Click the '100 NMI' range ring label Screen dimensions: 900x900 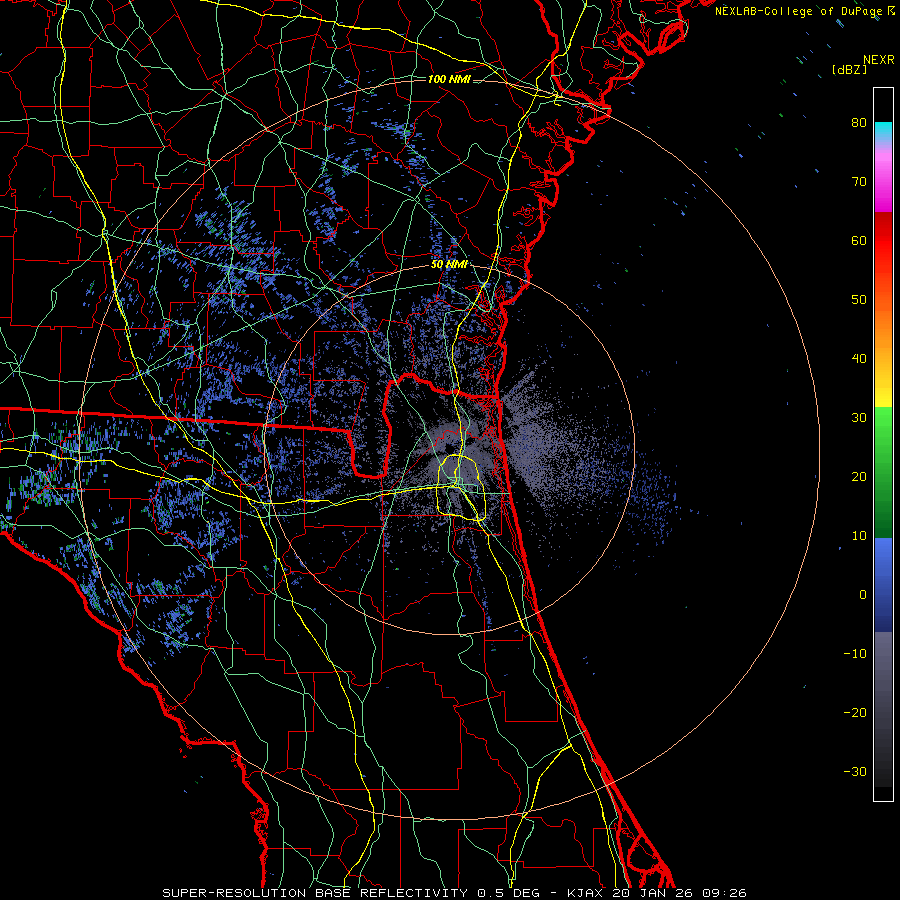click(449, 79)
